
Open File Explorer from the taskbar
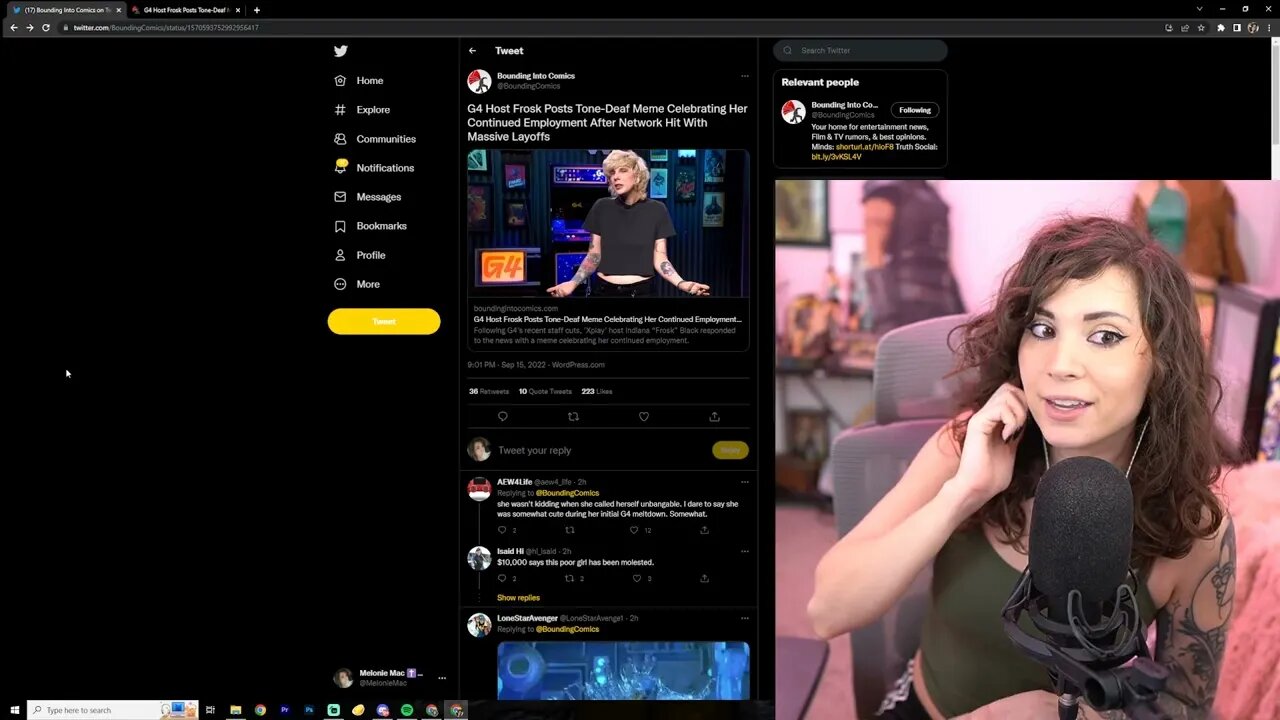pyautogui.click(x=236, y=710)
